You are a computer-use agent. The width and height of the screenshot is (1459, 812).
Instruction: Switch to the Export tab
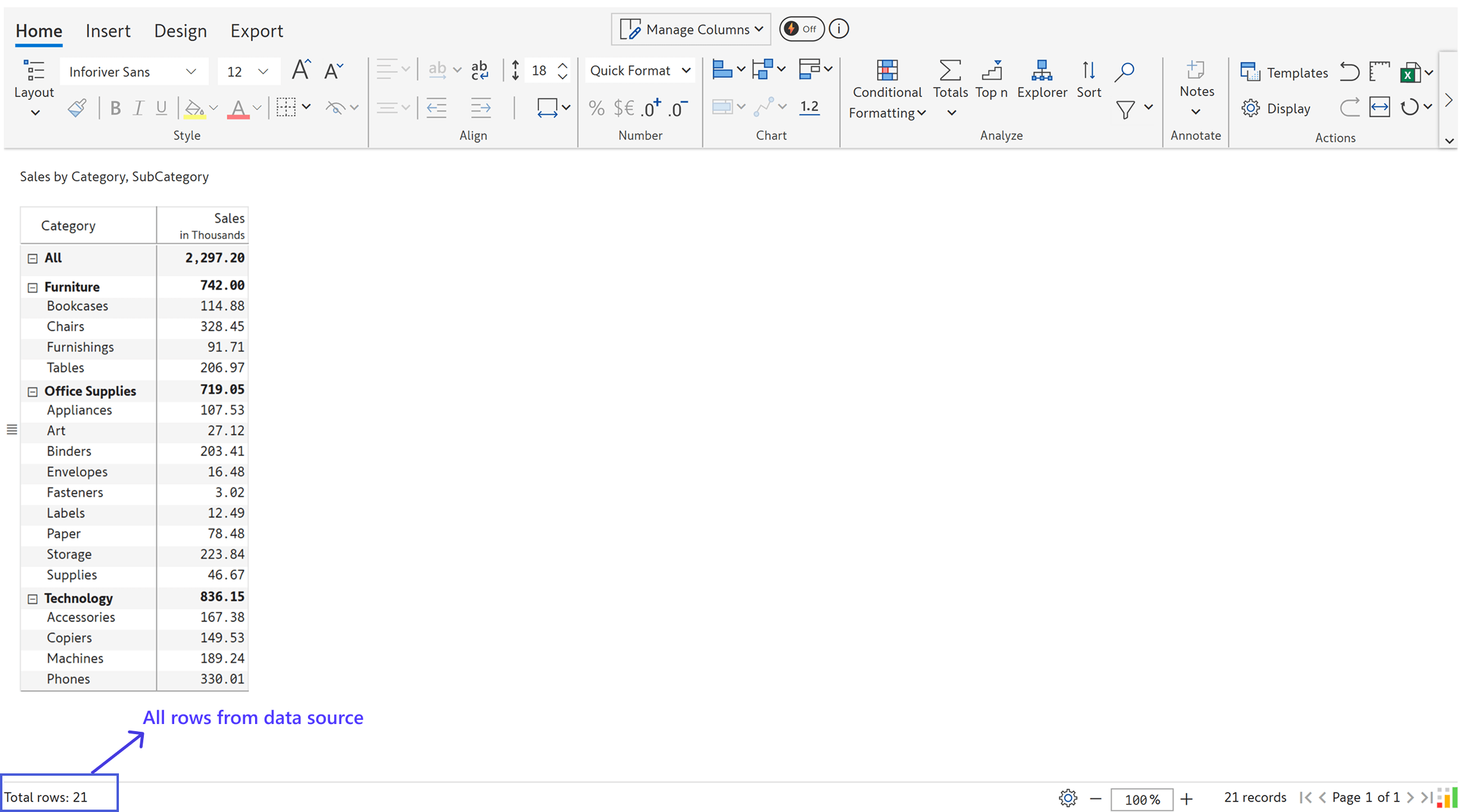256,31
